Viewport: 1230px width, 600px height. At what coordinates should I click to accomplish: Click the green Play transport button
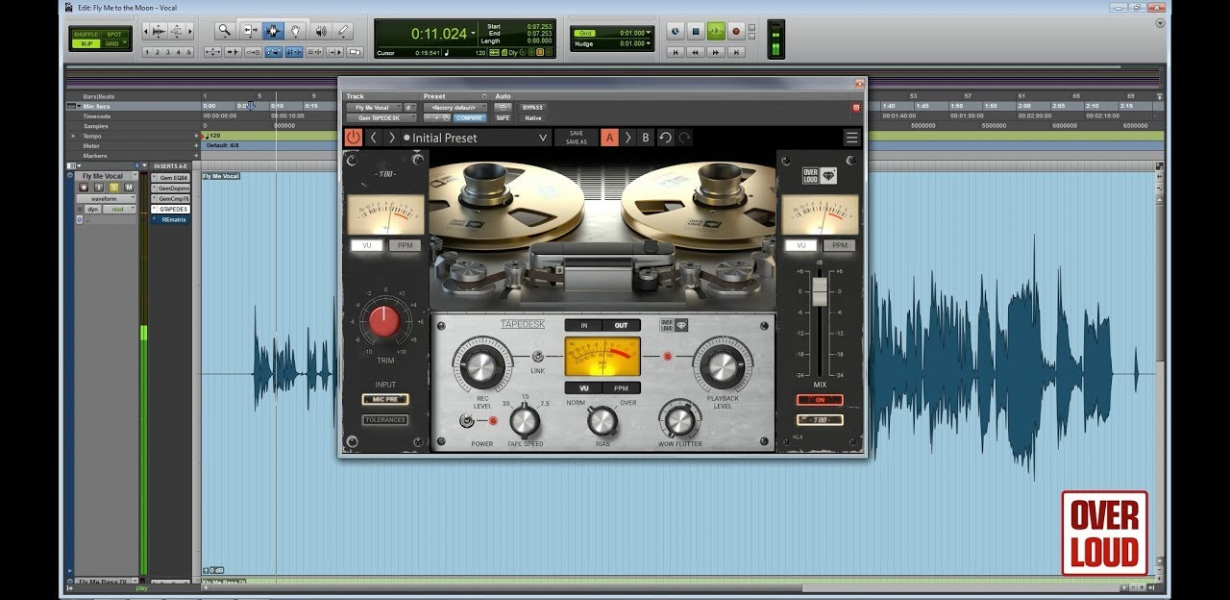[x=716, y=31]
